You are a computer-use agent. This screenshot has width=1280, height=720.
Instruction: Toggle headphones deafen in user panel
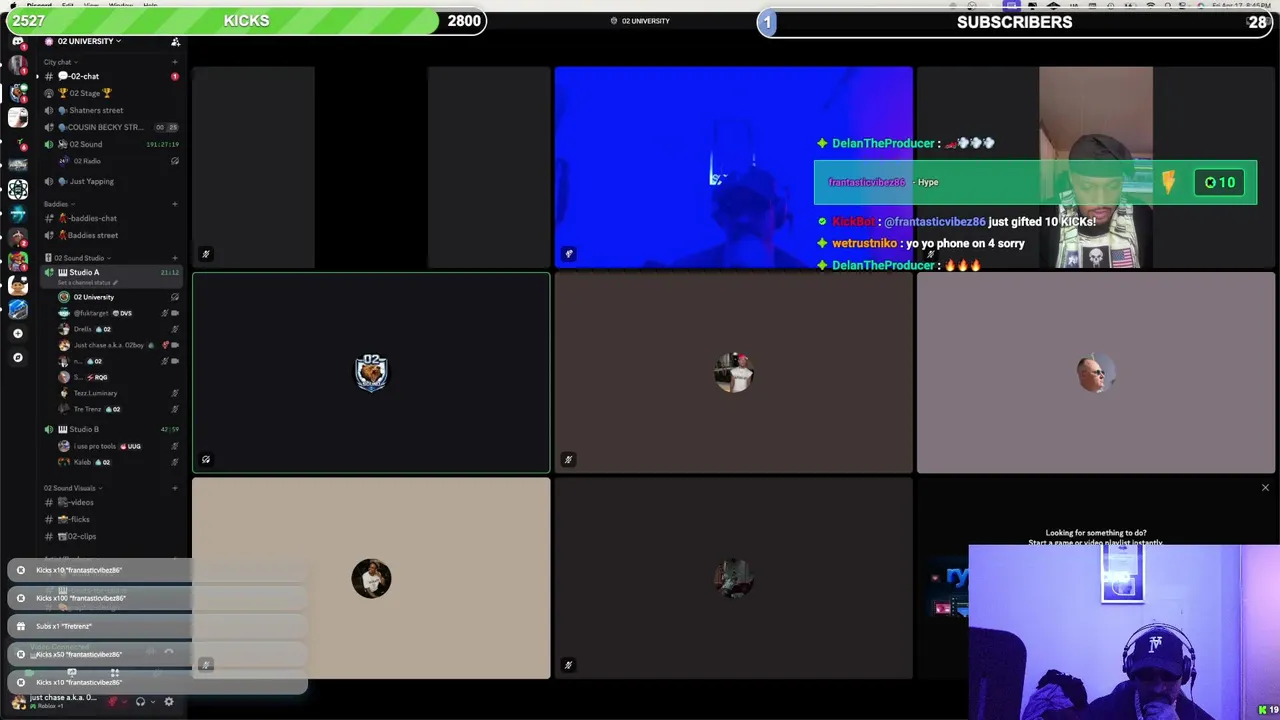(x=140, y=702)
